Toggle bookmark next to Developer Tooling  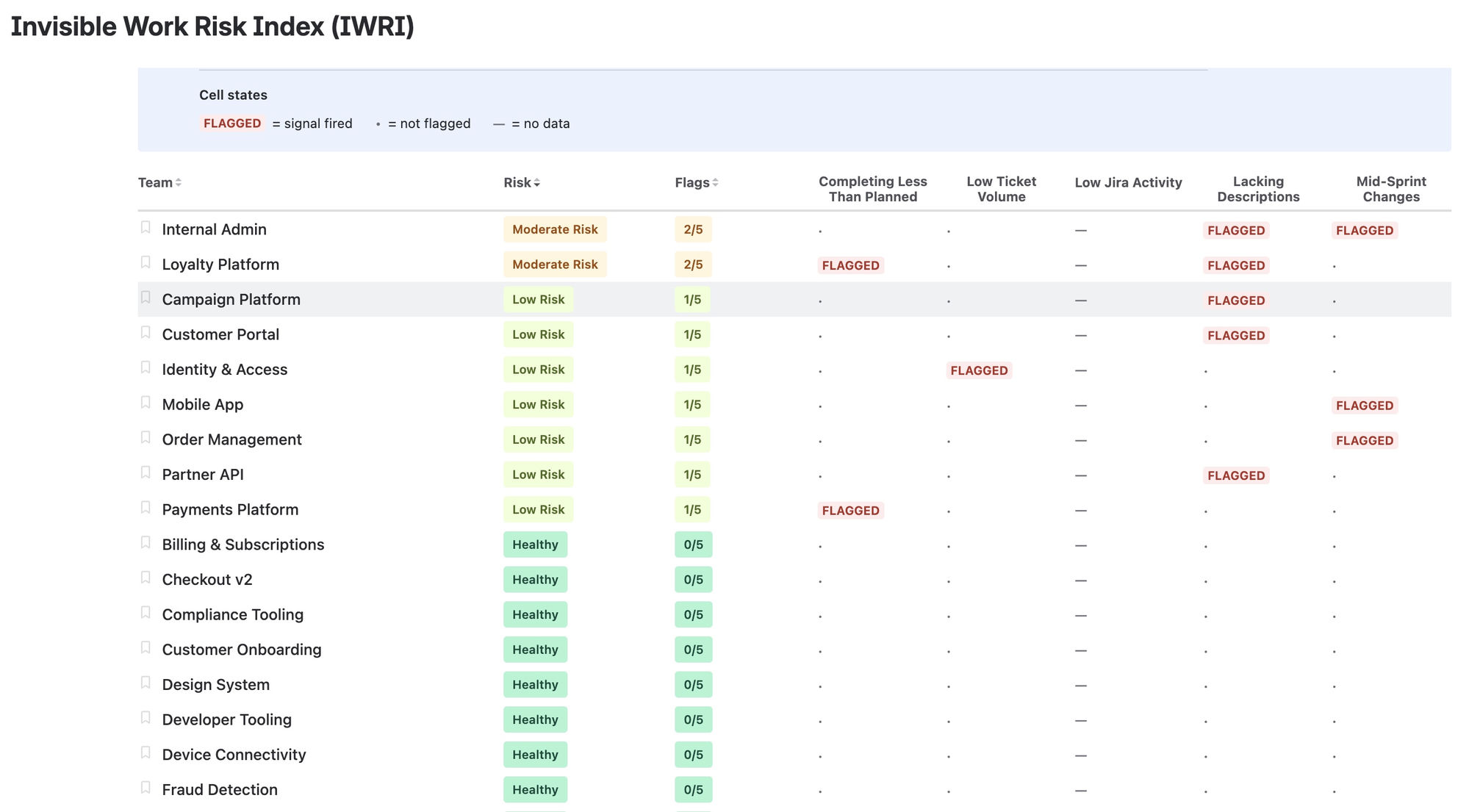146,718
